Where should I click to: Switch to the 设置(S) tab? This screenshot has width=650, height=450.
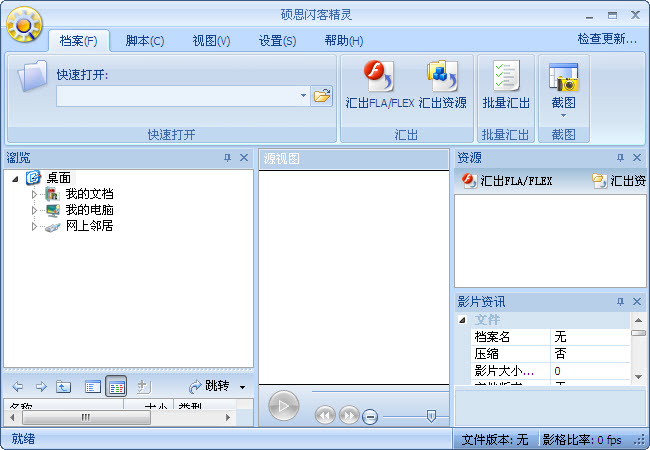[x=277, y=41]
